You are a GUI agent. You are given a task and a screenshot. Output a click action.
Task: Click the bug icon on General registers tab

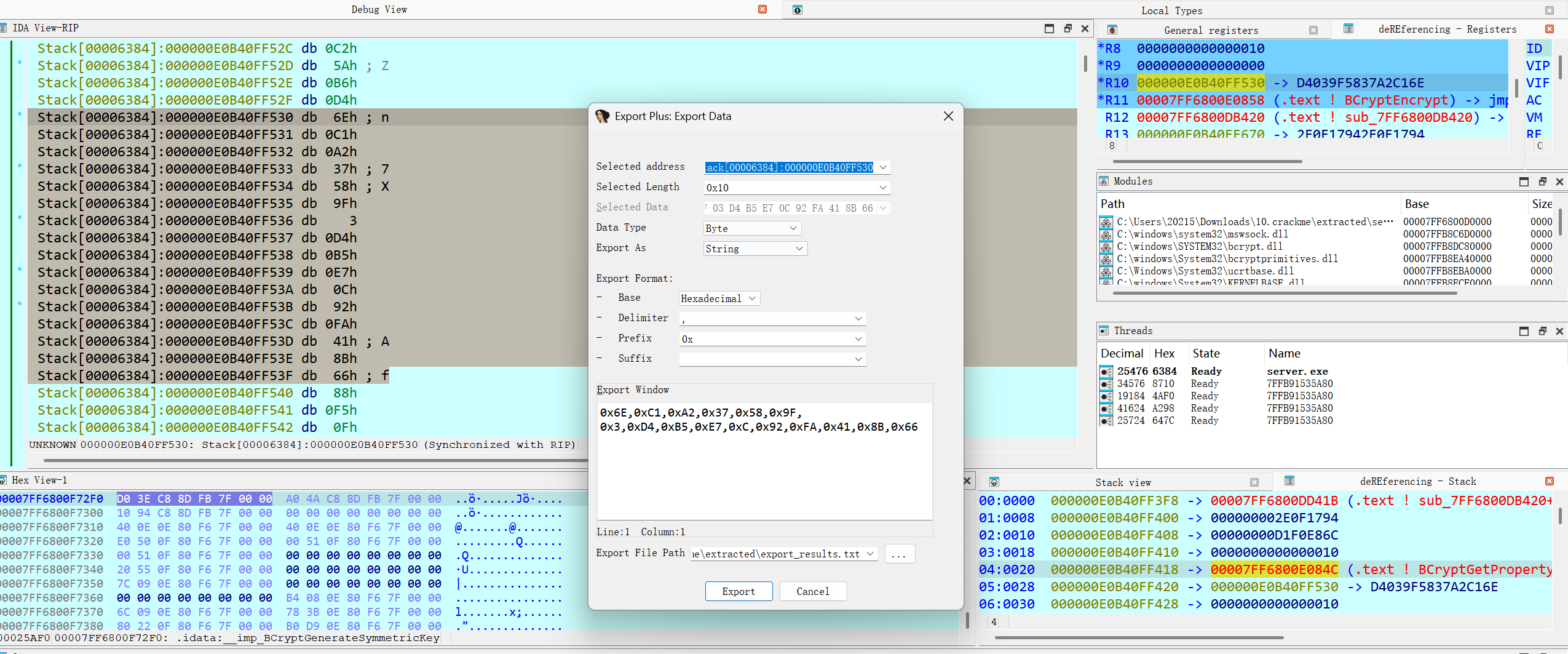click(x=1112, y=30)
